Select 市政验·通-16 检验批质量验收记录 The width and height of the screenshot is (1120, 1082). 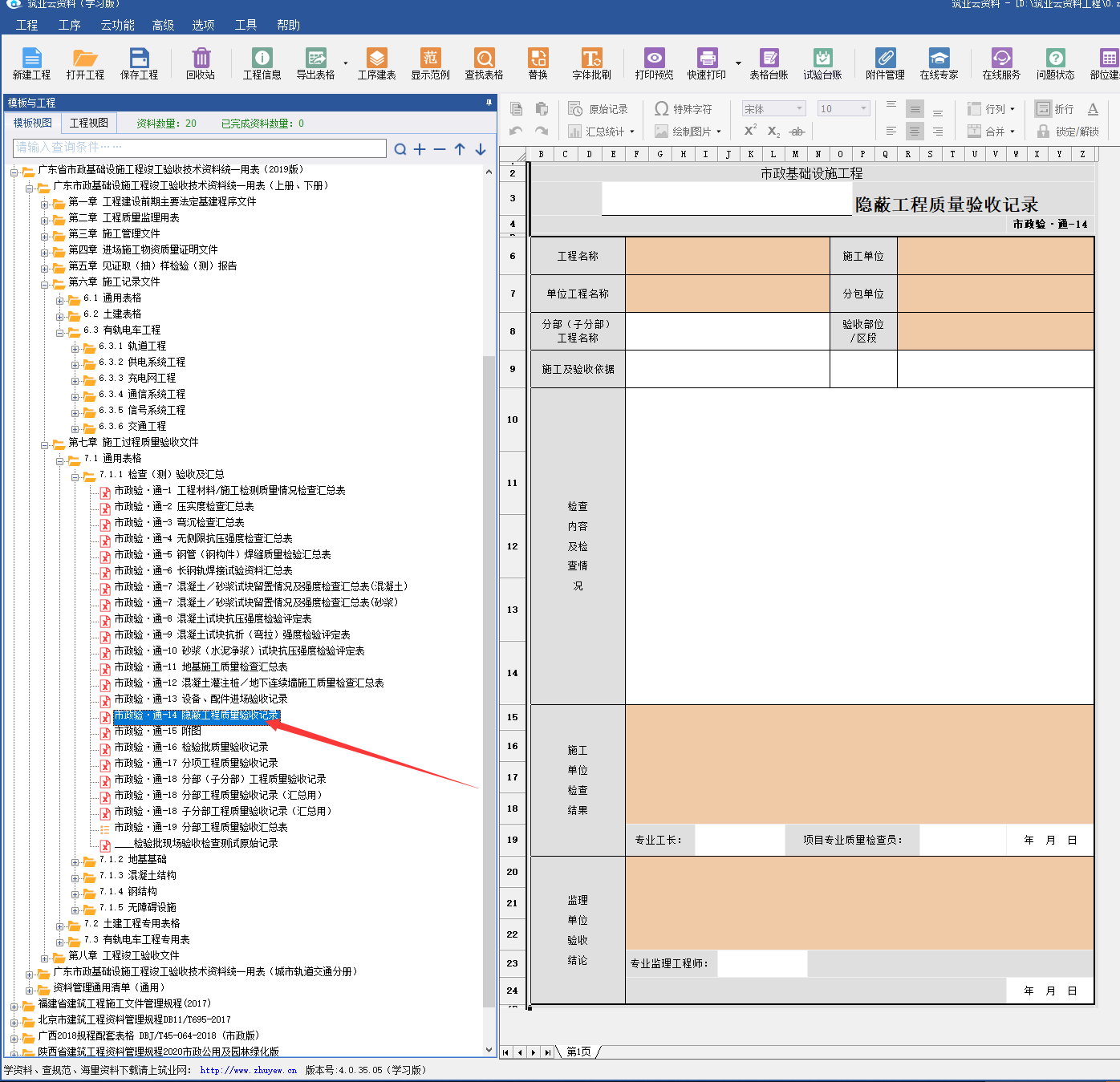click(x=191, y=747)
